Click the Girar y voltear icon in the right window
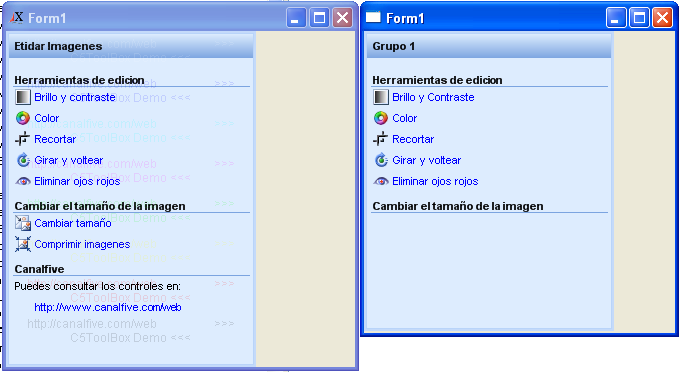This screenshot has height=372, width=680. coord(381,160)
